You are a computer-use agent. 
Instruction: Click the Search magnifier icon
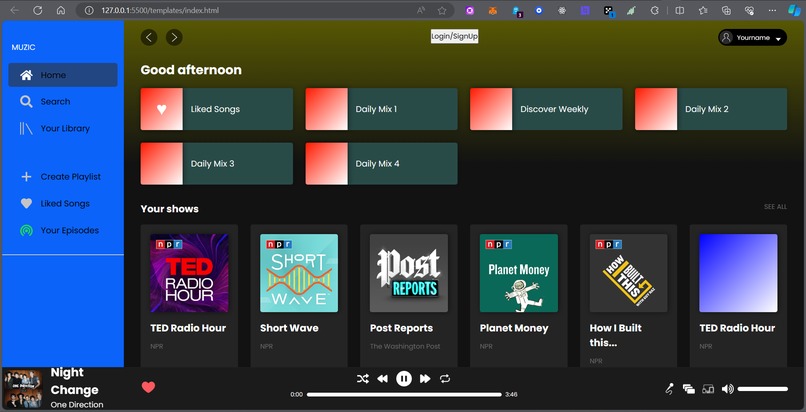pos(26,102)
